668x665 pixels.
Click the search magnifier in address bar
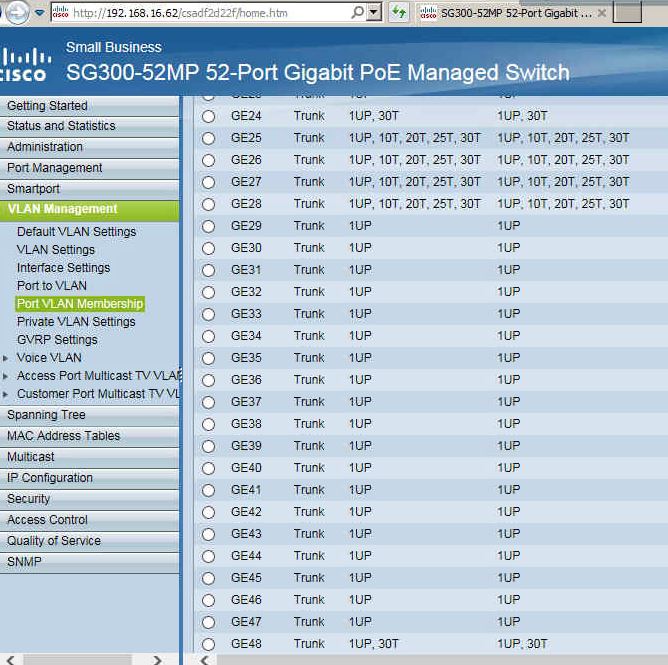[x=357, y=13]
